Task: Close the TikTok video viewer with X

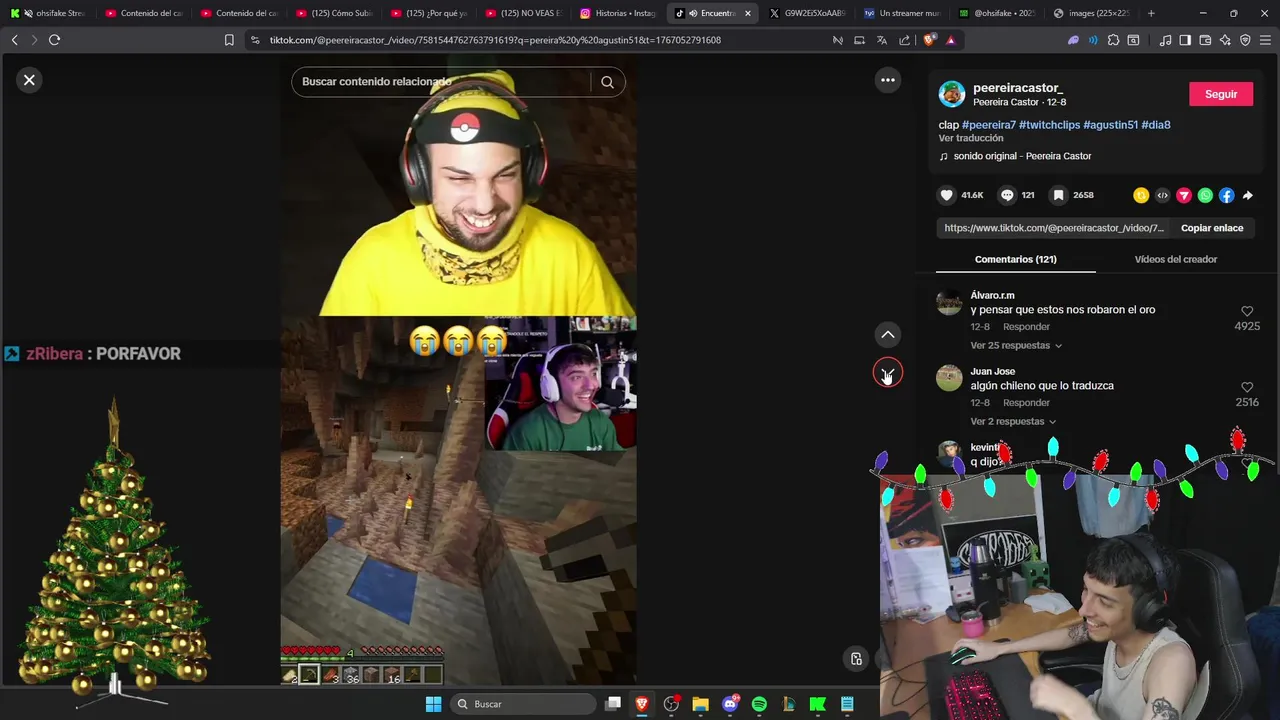Action: [x=29, y=80]
